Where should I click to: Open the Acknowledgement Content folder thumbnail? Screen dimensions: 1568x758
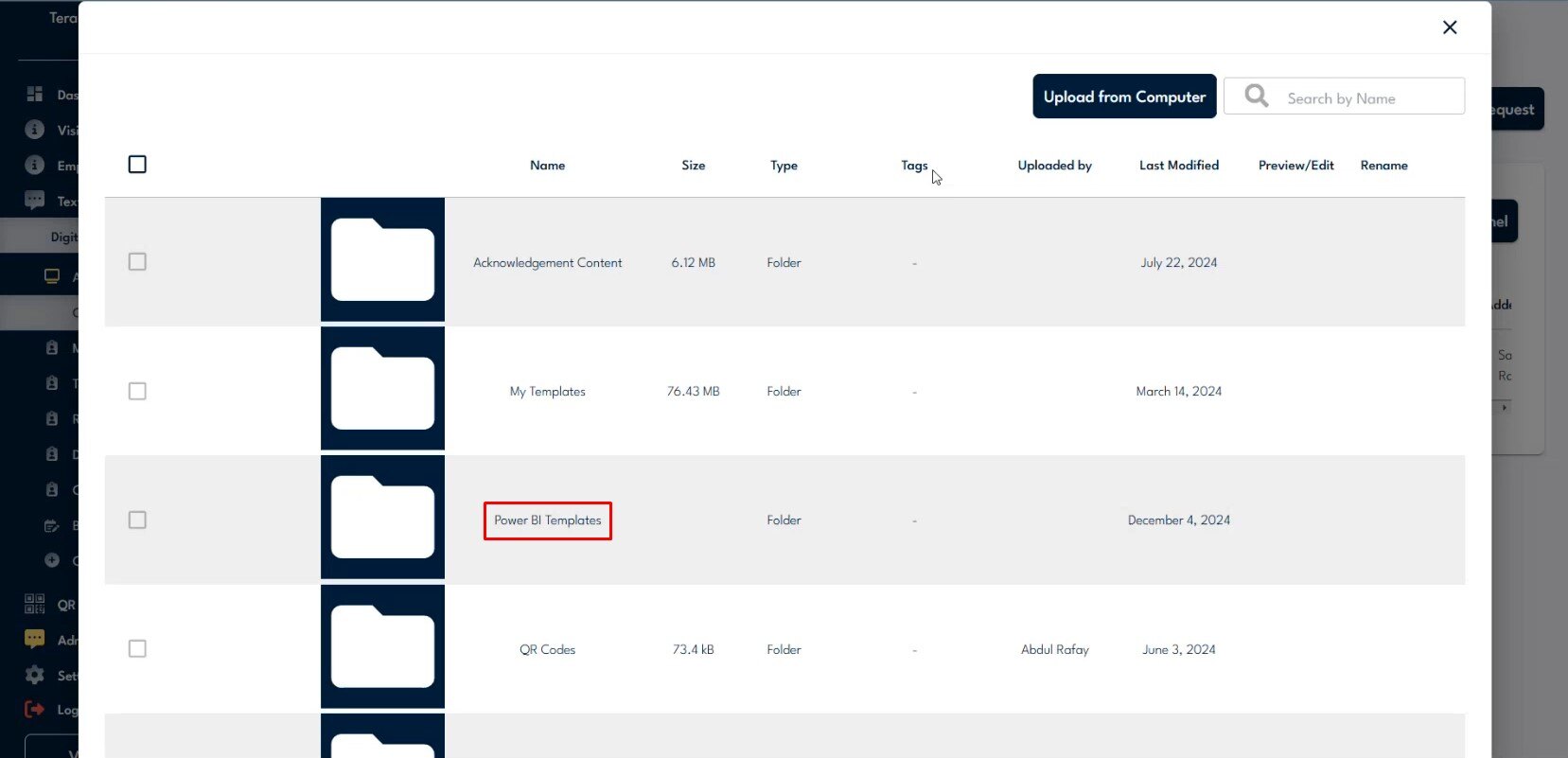pyautogui.click(x=382, y=259)
